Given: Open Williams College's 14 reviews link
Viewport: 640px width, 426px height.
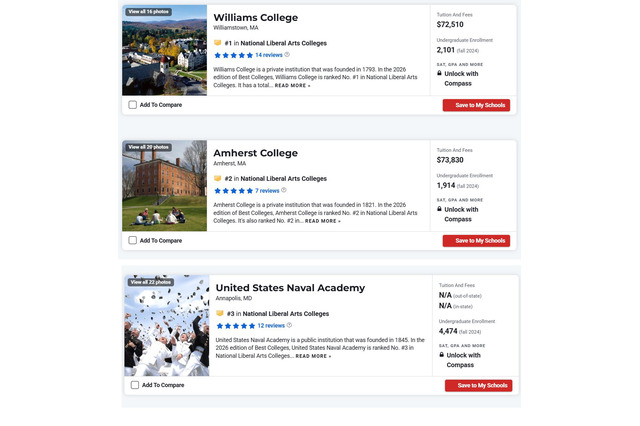Looking at the screenshot, I should click(x=268, y=55).
